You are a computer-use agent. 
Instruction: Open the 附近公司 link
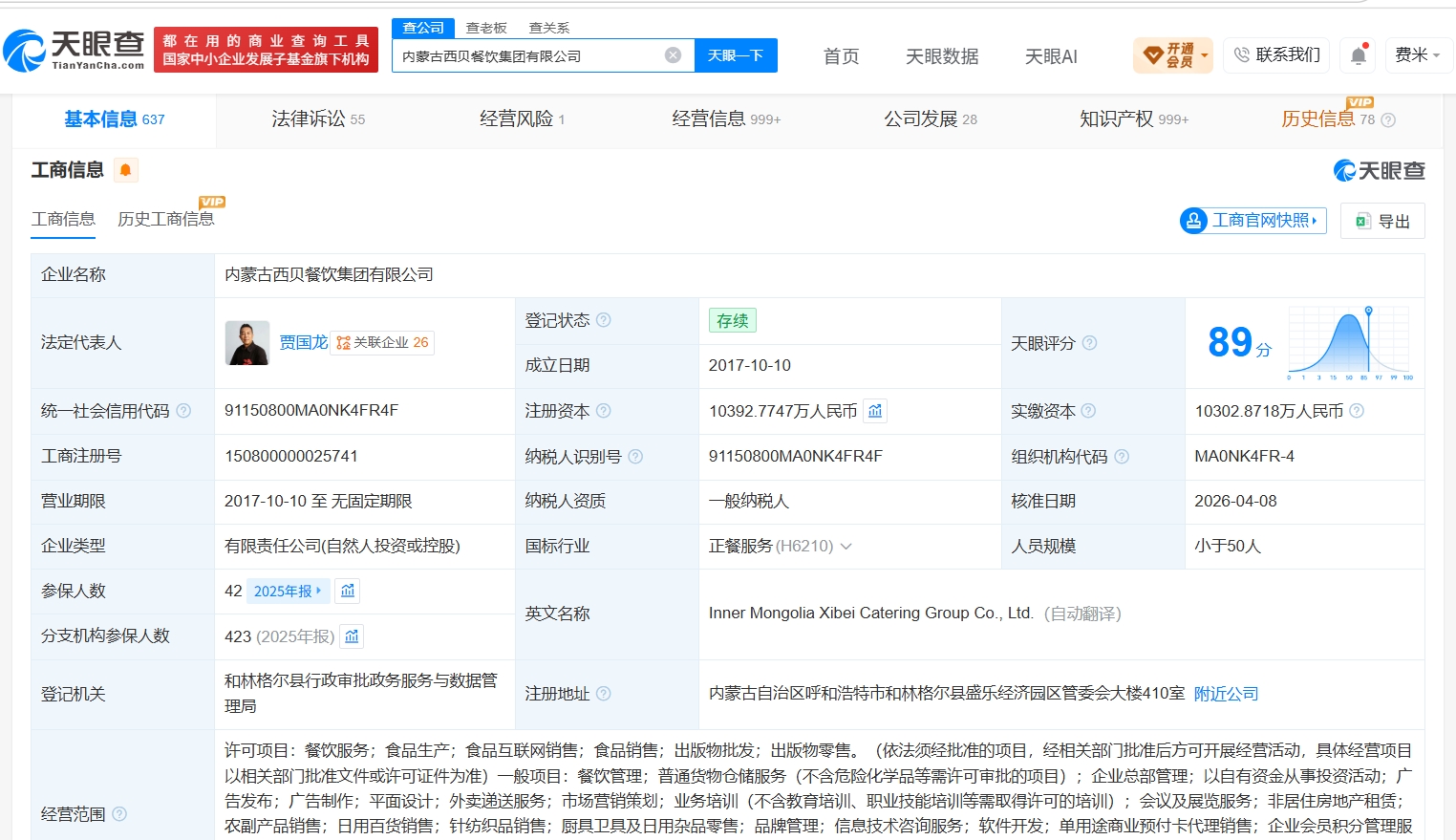click(1226, 694)
